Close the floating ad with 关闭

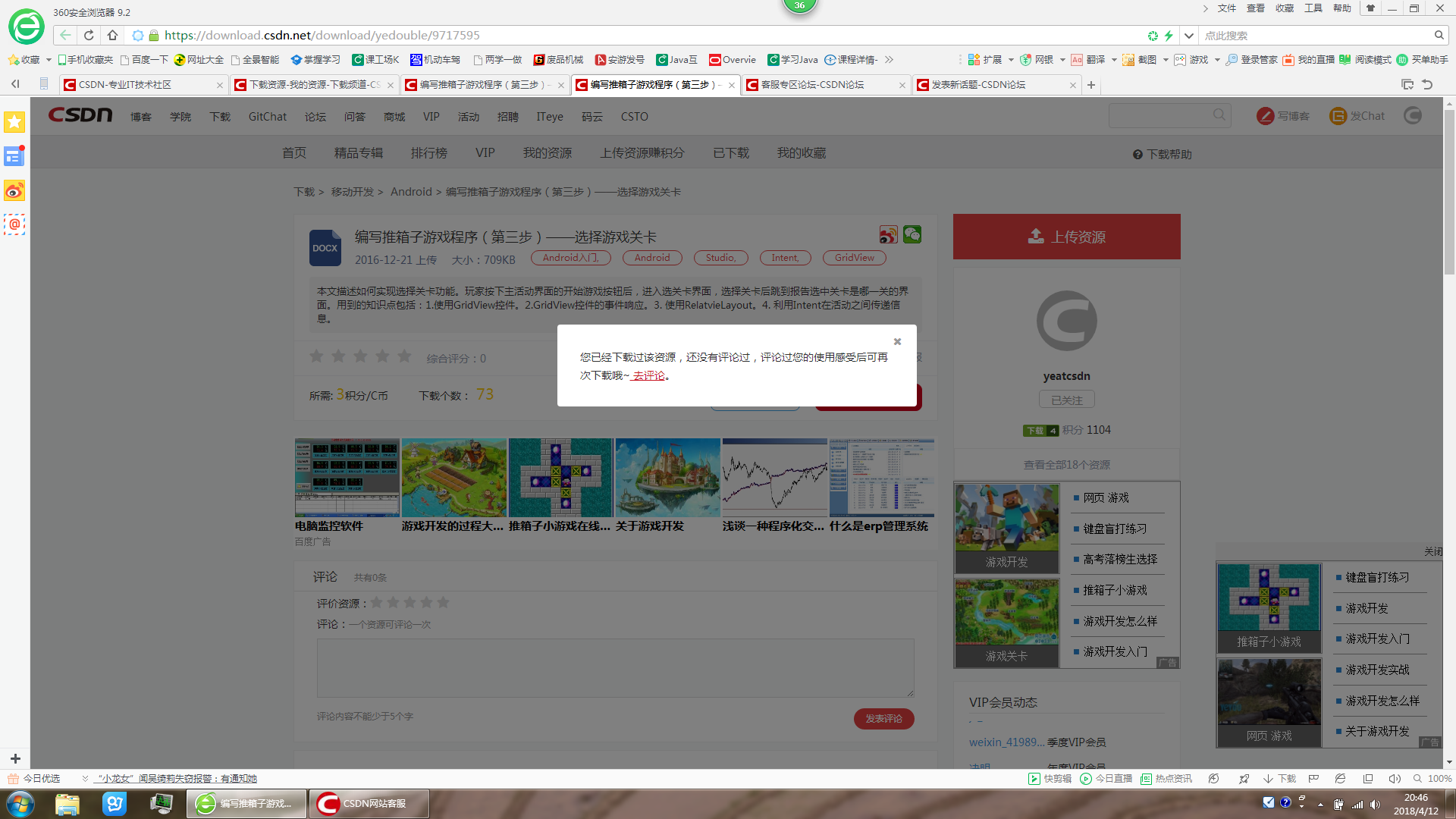coord(1433,552)
